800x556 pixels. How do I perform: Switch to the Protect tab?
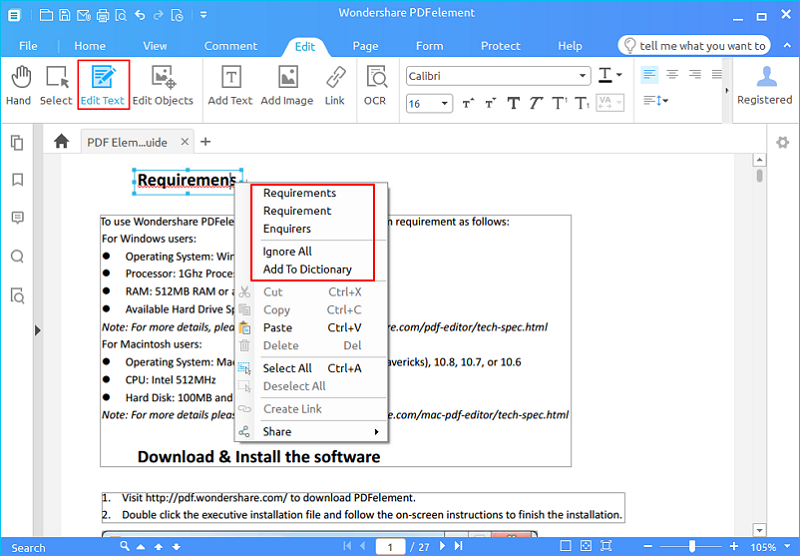click(501, 46)
